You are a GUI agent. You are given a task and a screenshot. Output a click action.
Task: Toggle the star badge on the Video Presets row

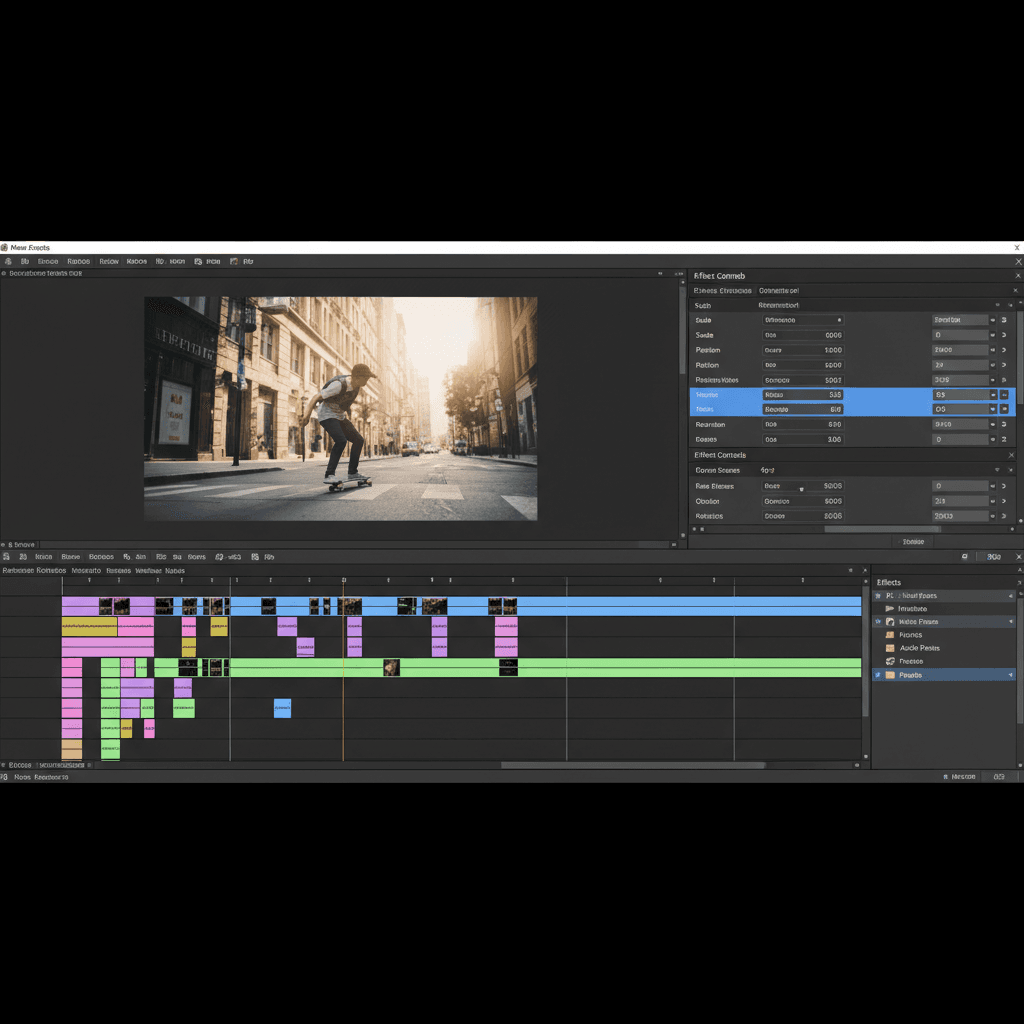[877, 621]
